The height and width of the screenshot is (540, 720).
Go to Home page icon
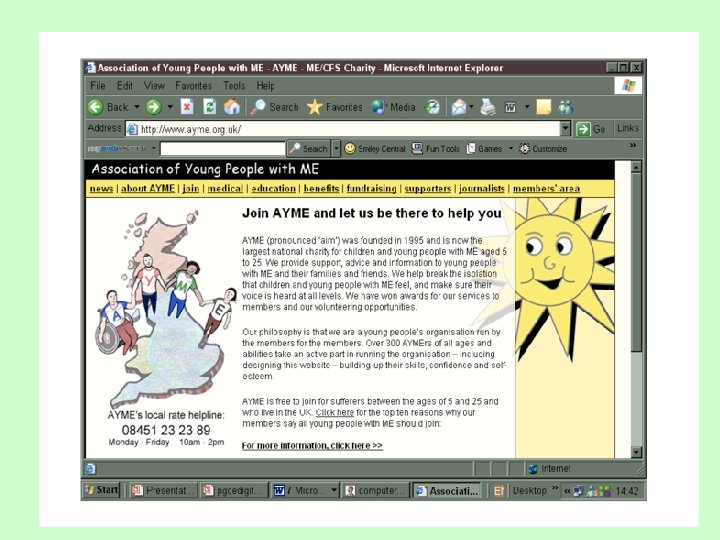point(232,107)
